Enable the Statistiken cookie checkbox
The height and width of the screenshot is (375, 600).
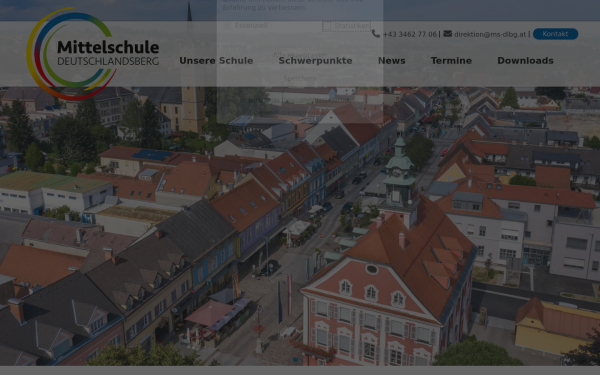[327, 26]
